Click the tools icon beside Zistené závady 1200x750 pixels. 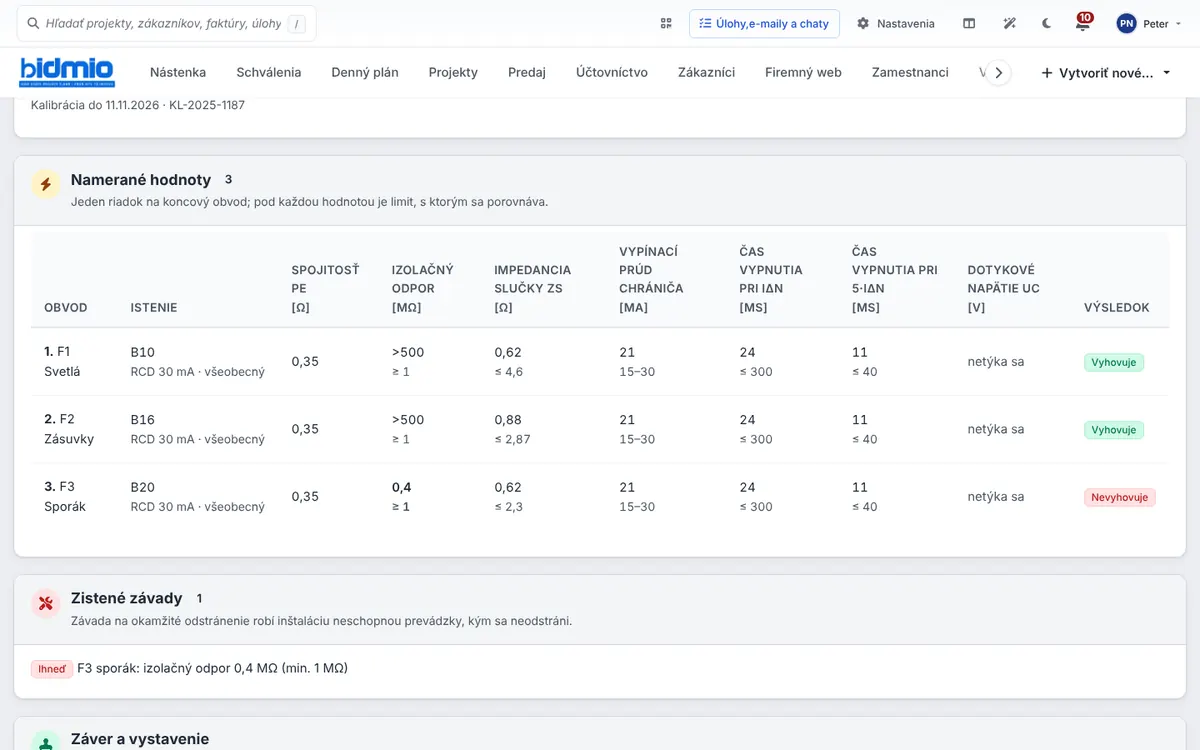(x=45, y=603)
